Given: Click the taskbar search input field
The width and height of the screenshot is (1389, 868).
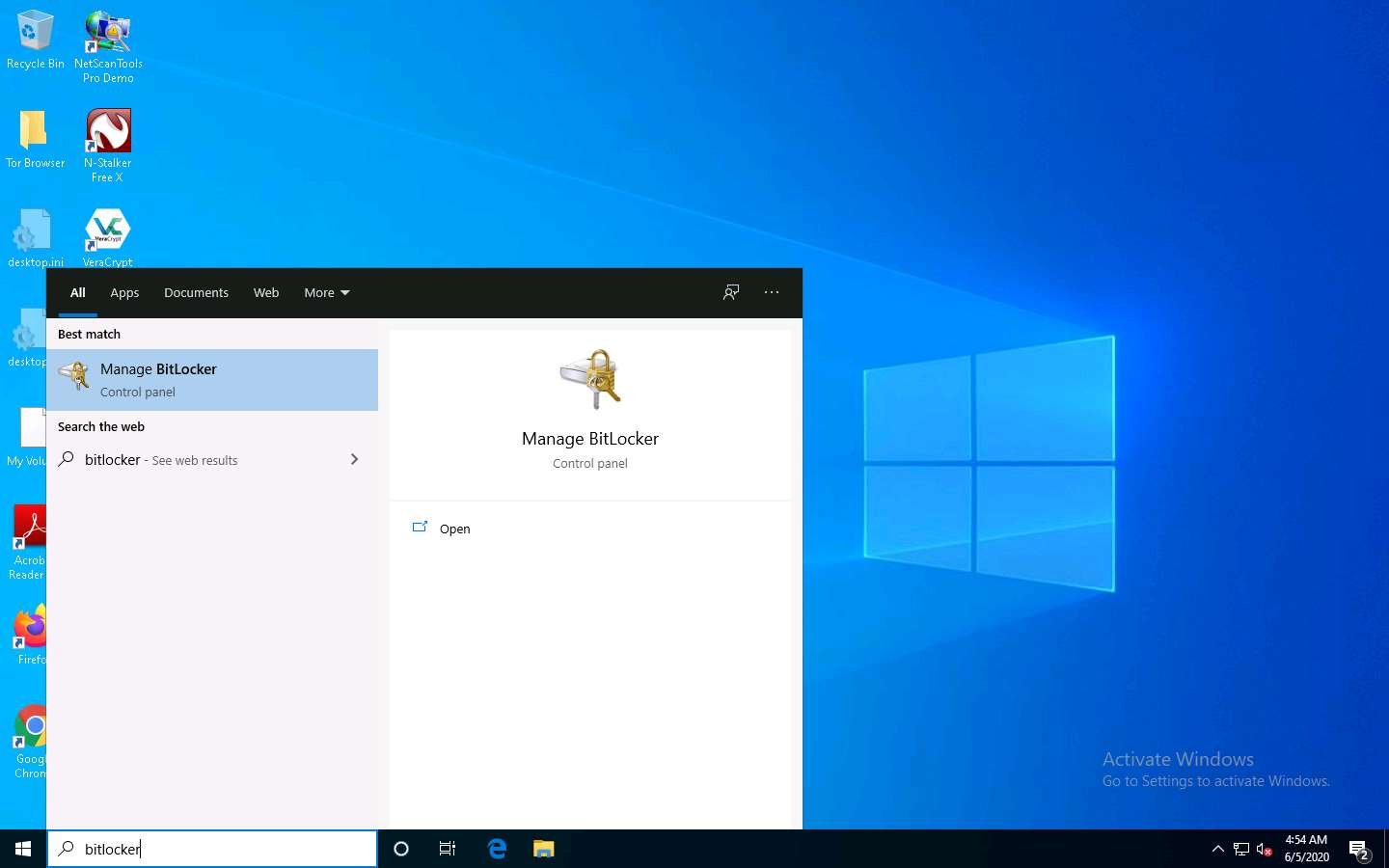Looking at the screenshot, I should (212, 849).
